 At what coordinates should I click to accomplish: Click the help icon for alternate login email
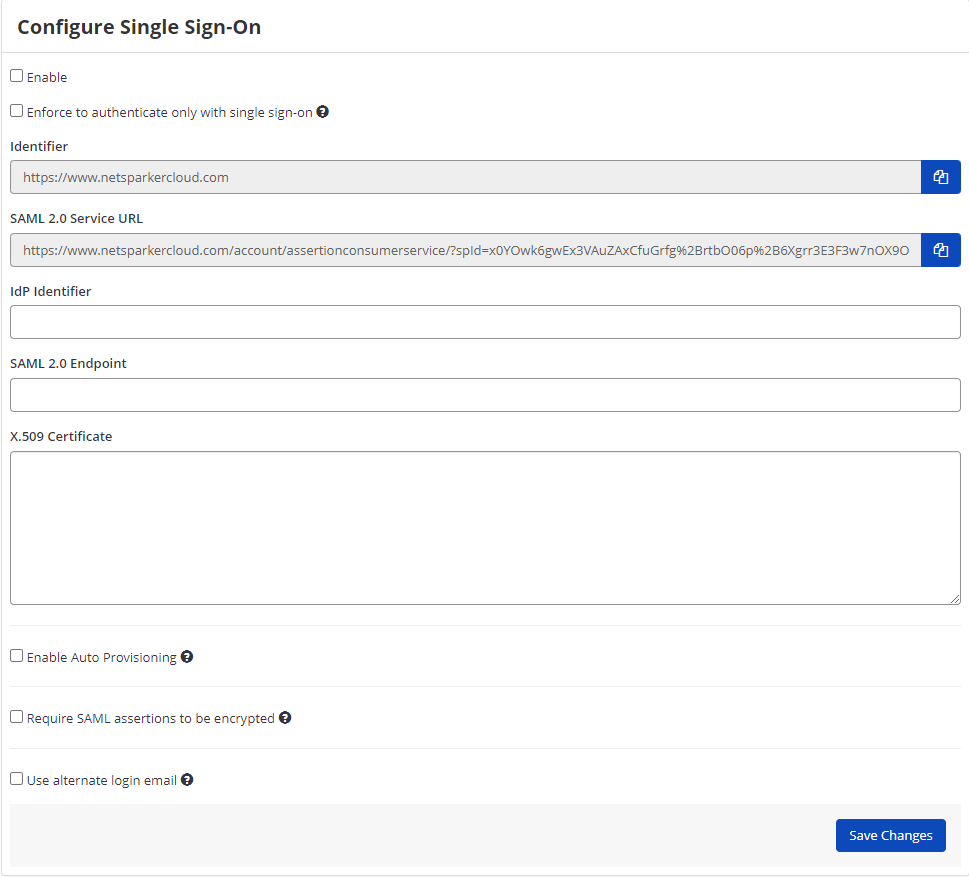click(187, 779)
